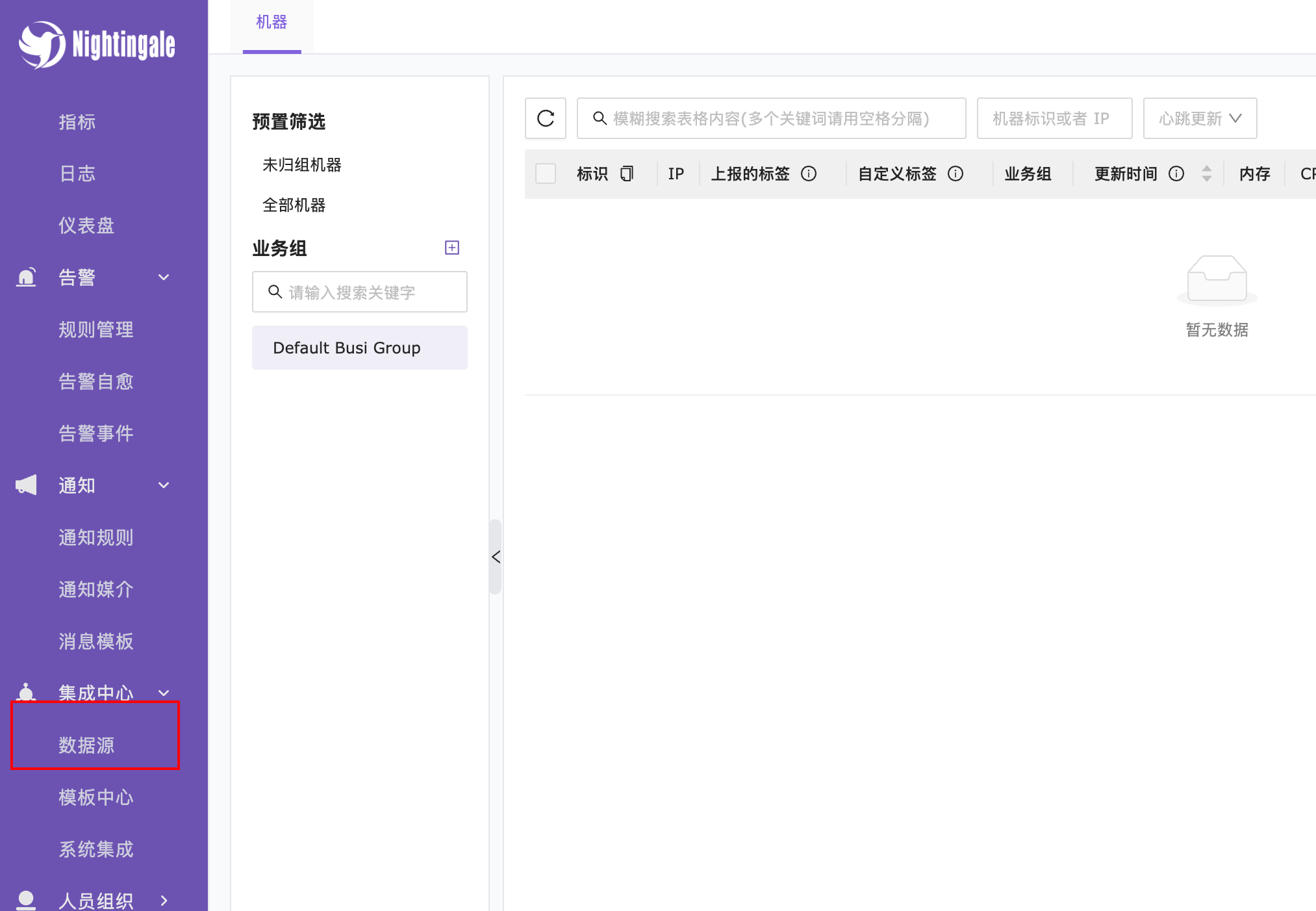Toggle the select-all checkbox in table header
Viewport: 1316px width, 911px height.
tap(546, 173)
